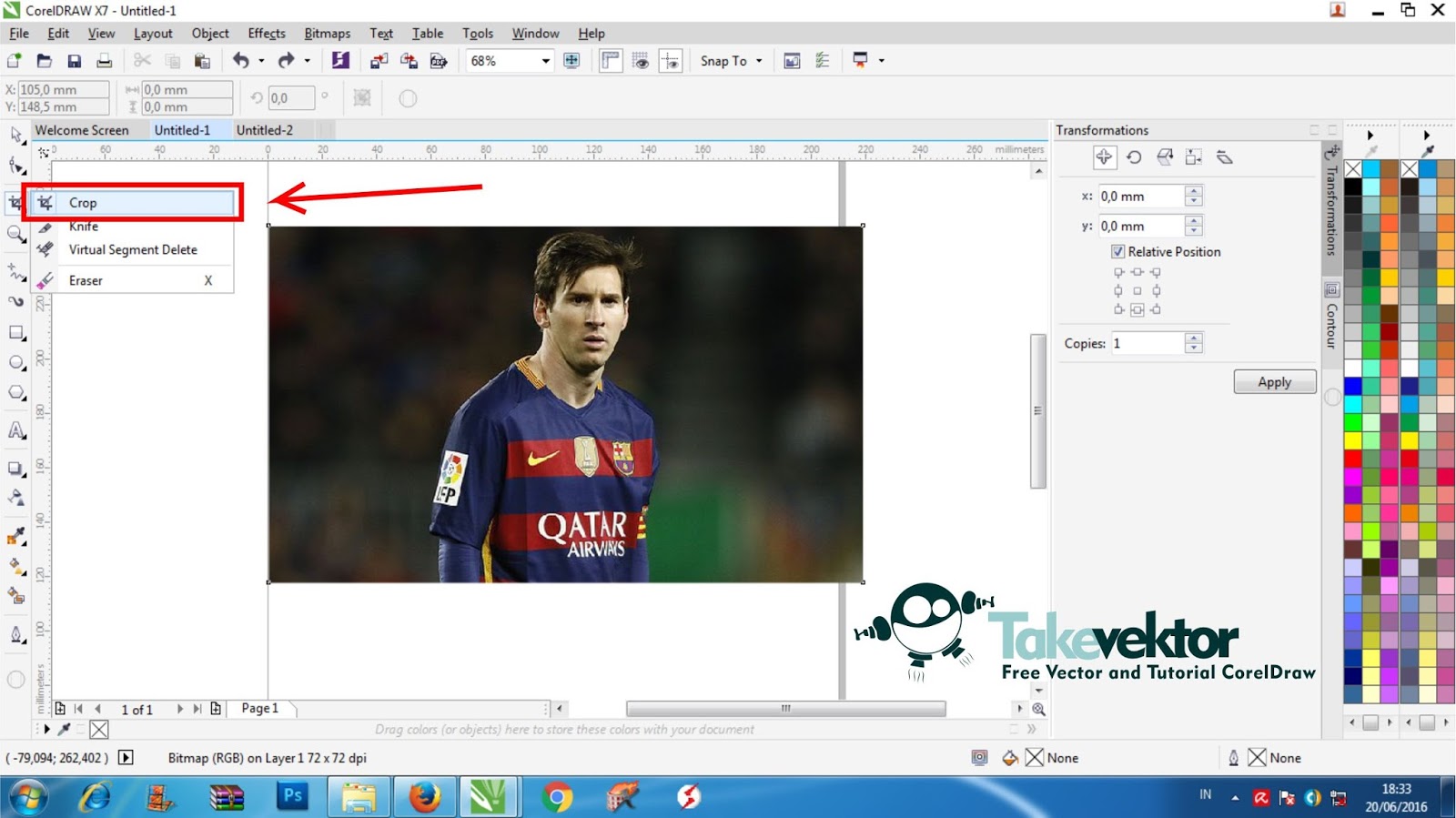Select the Outline Pen tool
Screen dimensions: 1456x818
pos(16,634)
